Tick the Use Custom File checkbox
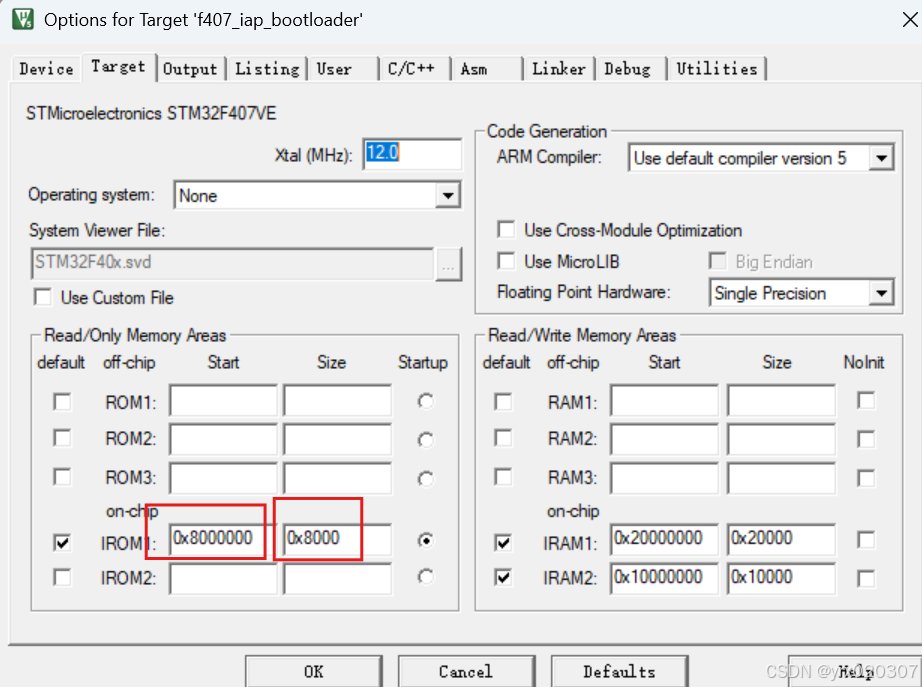 point(42,297)
